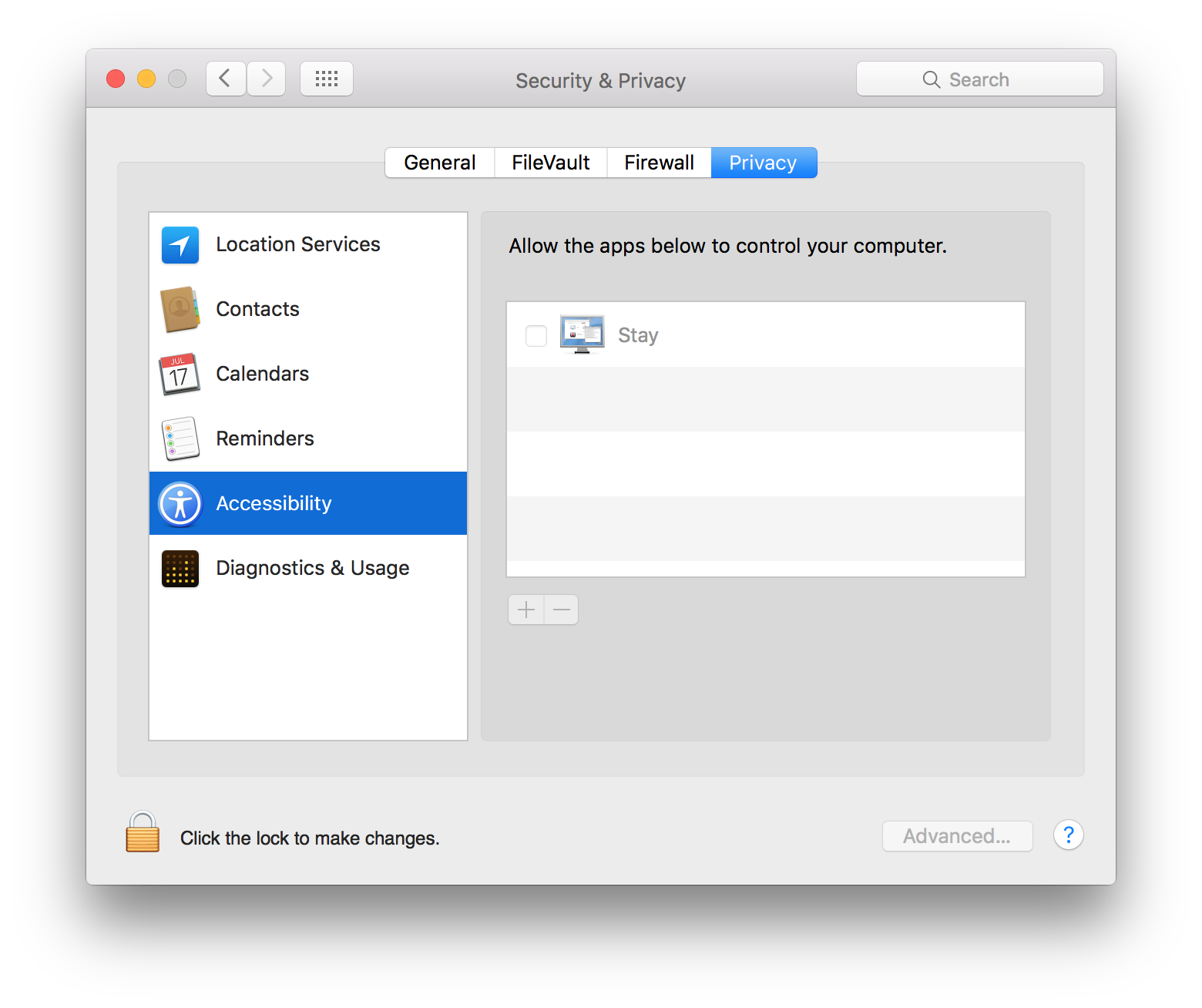Add an app with the plus button
1202x1008 pixels.
(526, 610)
